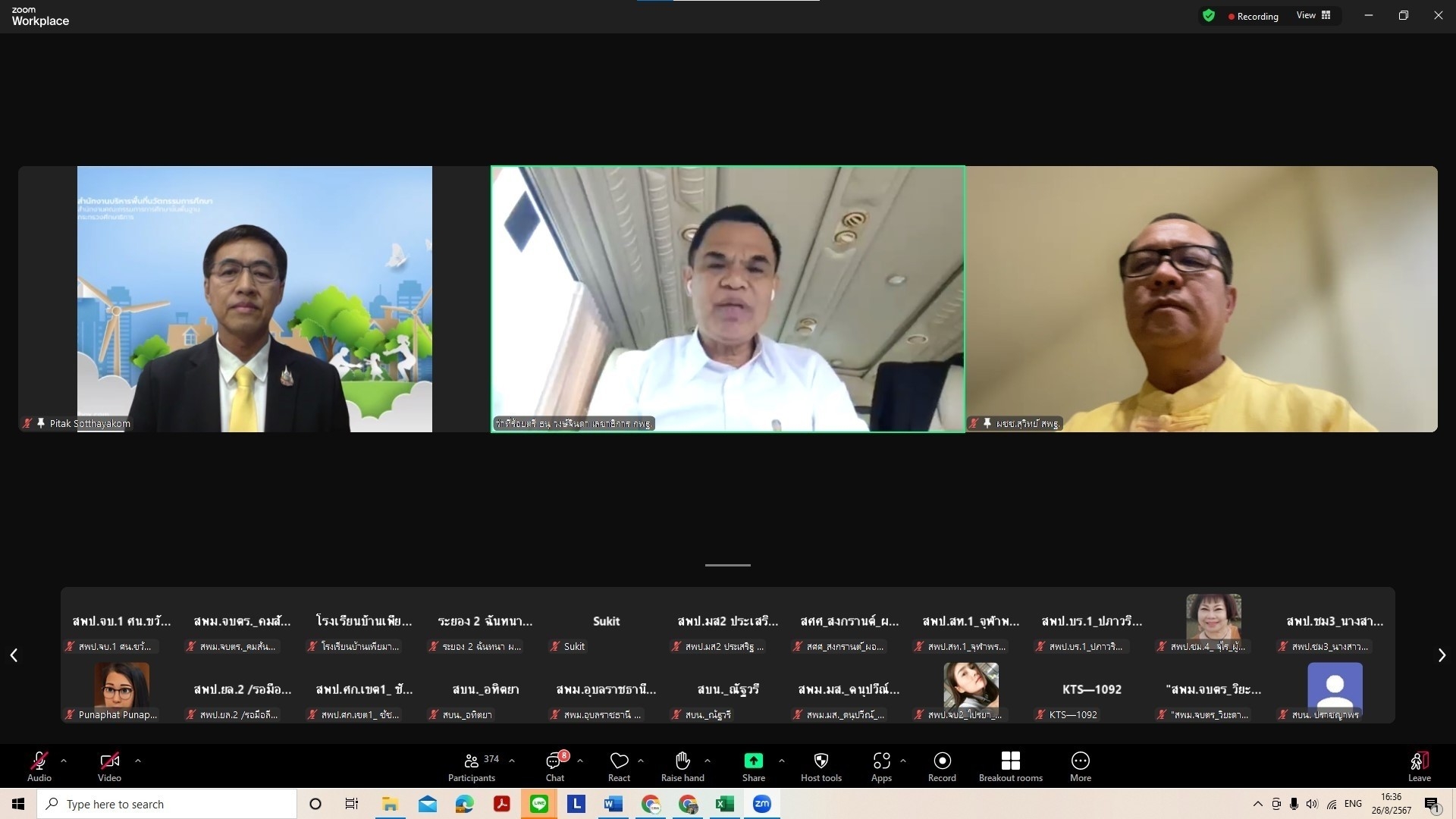Expand video options arrow beside Video
1456x819 pixels.
[x=137, y=760]
